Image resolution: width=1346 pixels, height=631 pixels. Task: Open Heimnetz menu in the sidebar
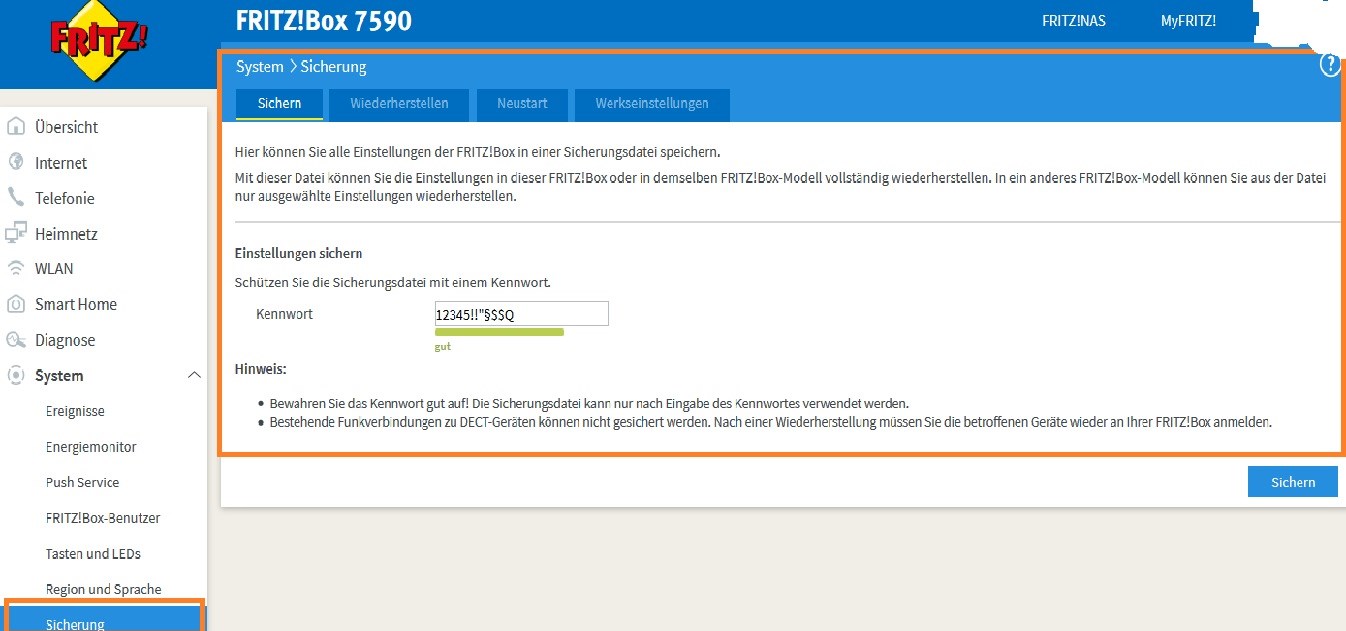(66, 234)
